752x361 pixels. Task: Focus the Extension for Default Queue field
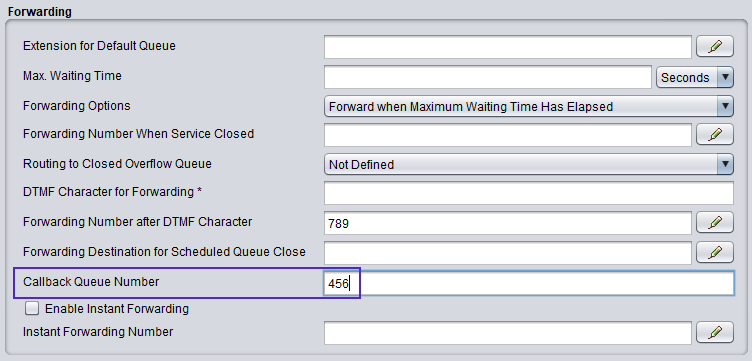click(508, 47)
